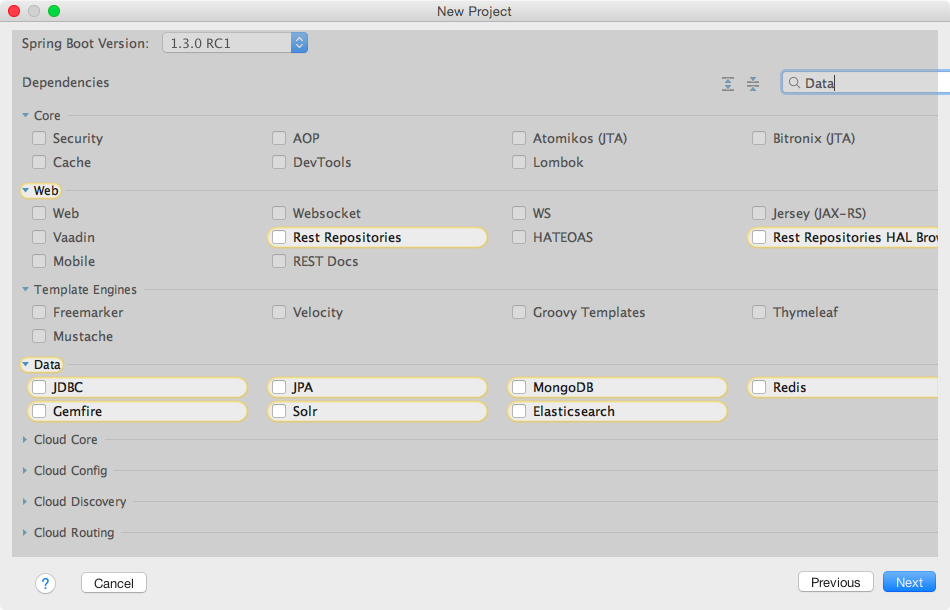The height and width of the screenshot is (610, 950).
Task: Select the Bitronix (JTA) checkbox
Action: pos(759,138)
